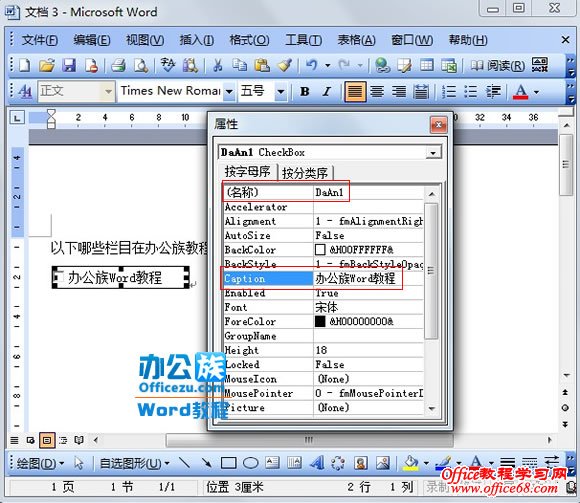Screen dimensions: 580x503
Task: Insert Clip Art icon on Drawing toolbar
Action: pyautogui.click(x=361, y=463)
